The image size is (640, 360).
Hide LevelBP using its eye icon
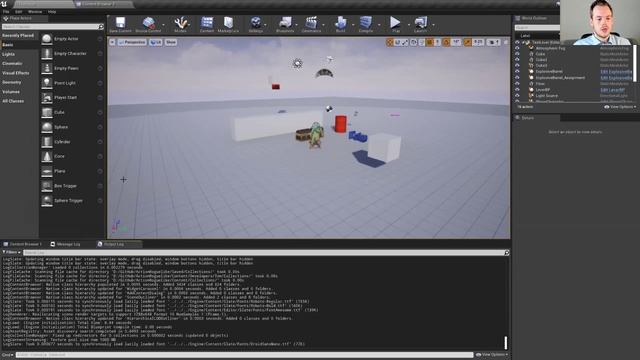[x=517, y=89]
